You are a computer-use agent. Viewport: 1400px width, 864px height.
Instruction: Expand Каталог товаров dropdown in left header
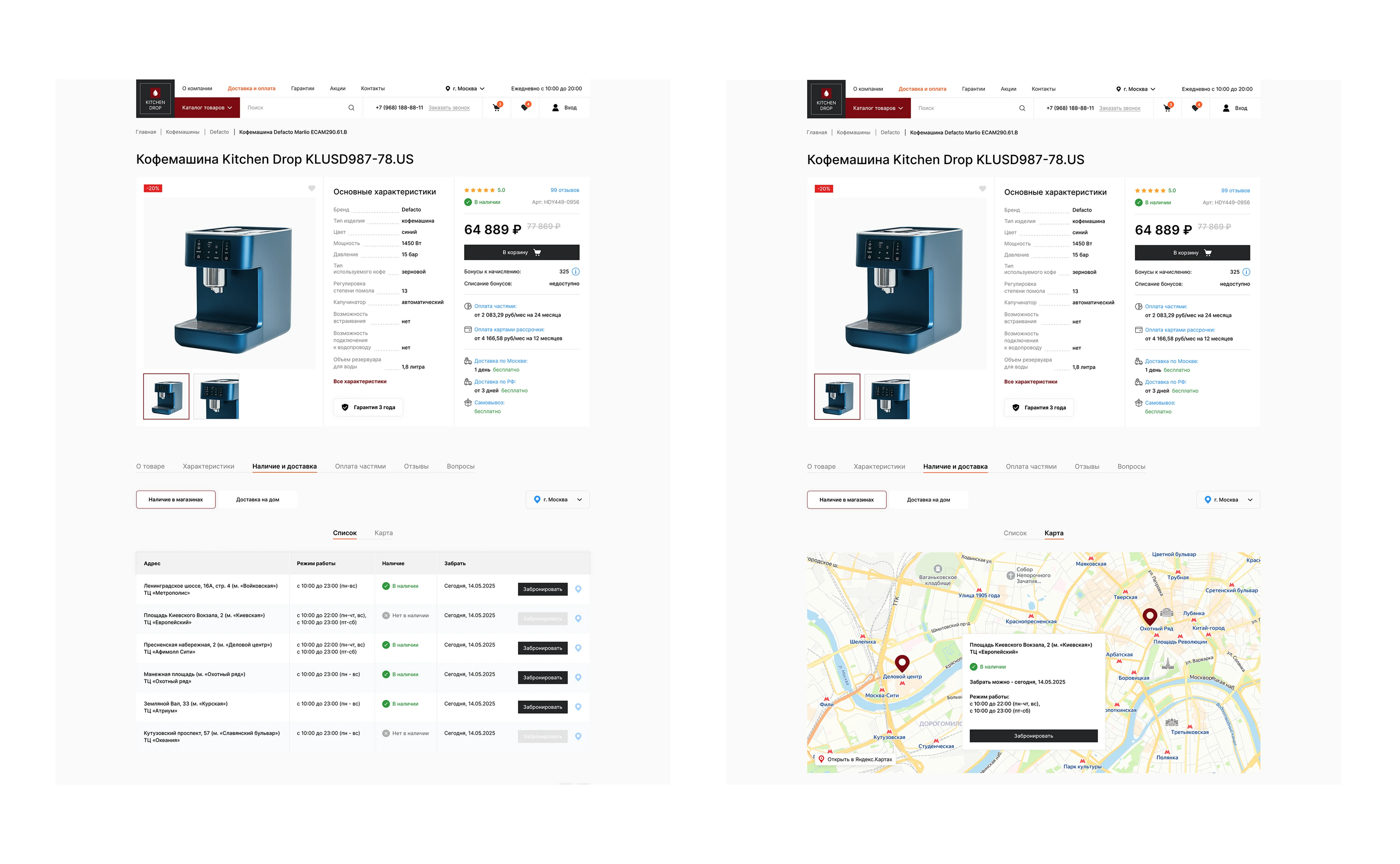tap(207, 108)
